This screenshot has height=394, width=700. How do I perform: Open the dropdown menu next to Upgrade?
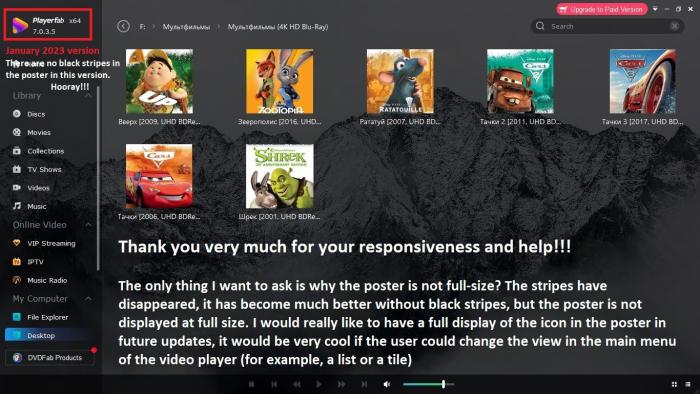pyautogui.click(x=655, y=9)
